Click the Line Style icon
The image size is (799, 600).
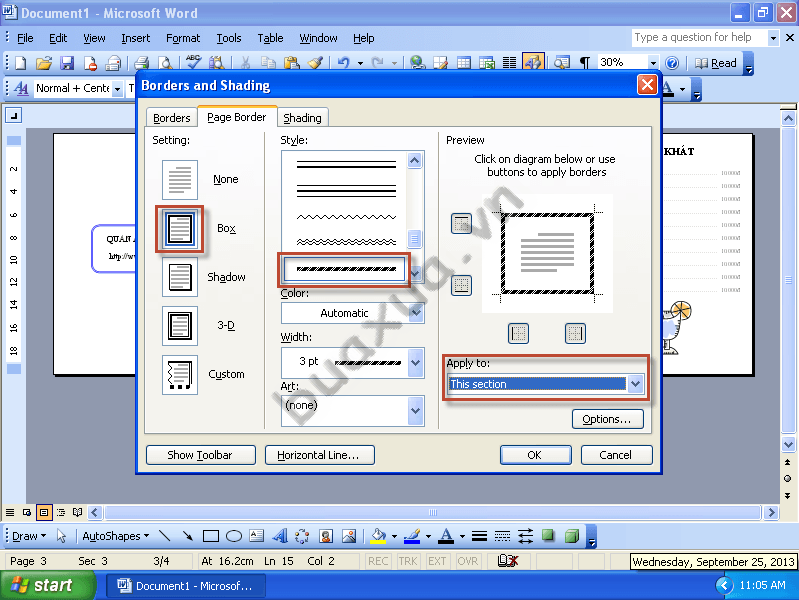click(479, 536)
